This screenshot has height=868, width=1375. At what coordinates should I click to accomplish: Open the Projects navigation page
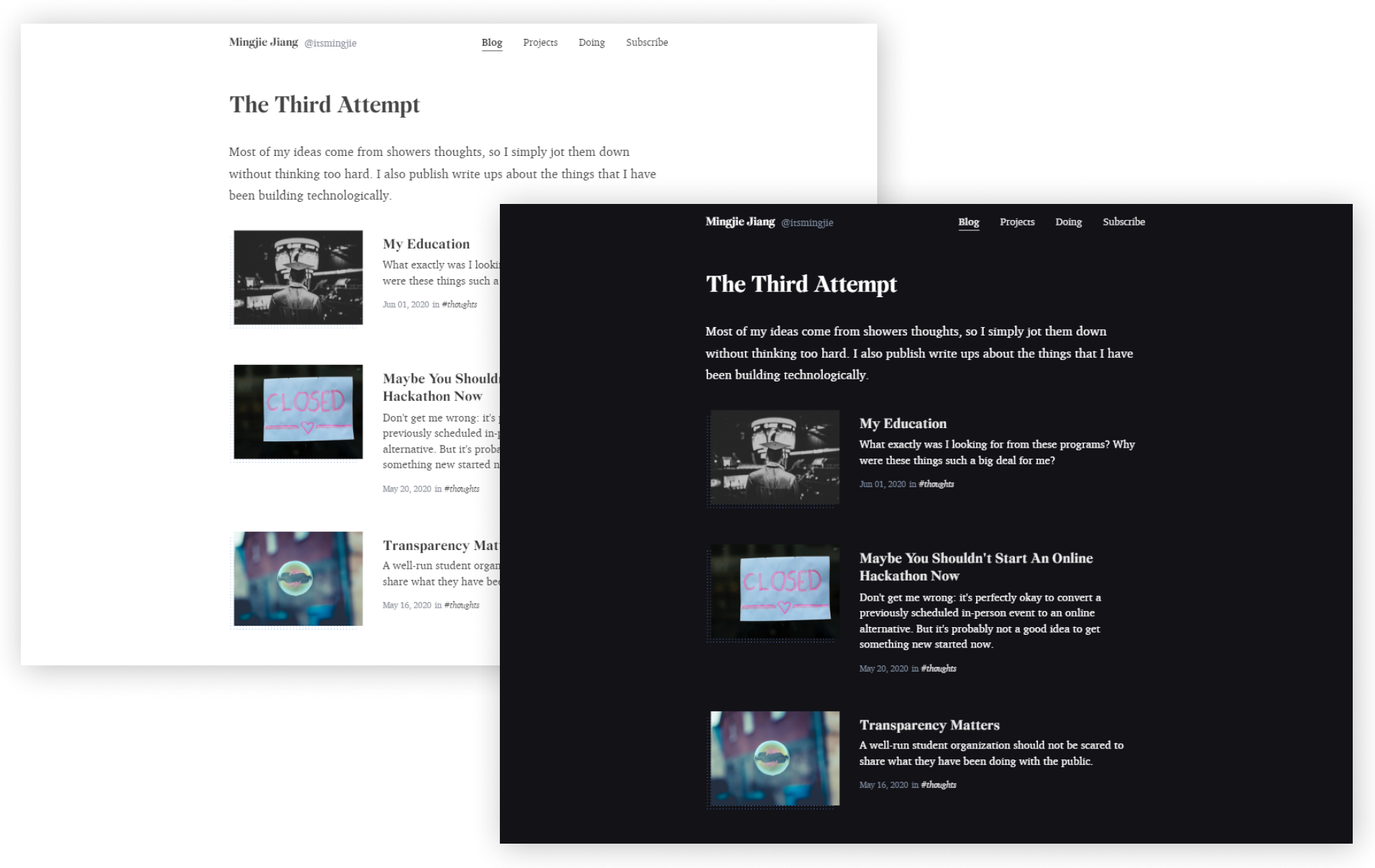540,42
